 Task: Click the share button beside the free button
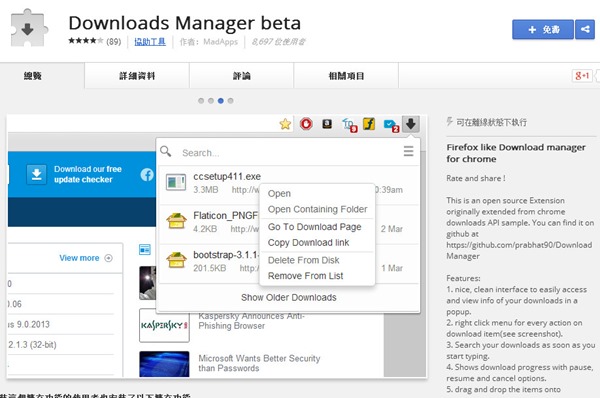click(x=585, y=29)
